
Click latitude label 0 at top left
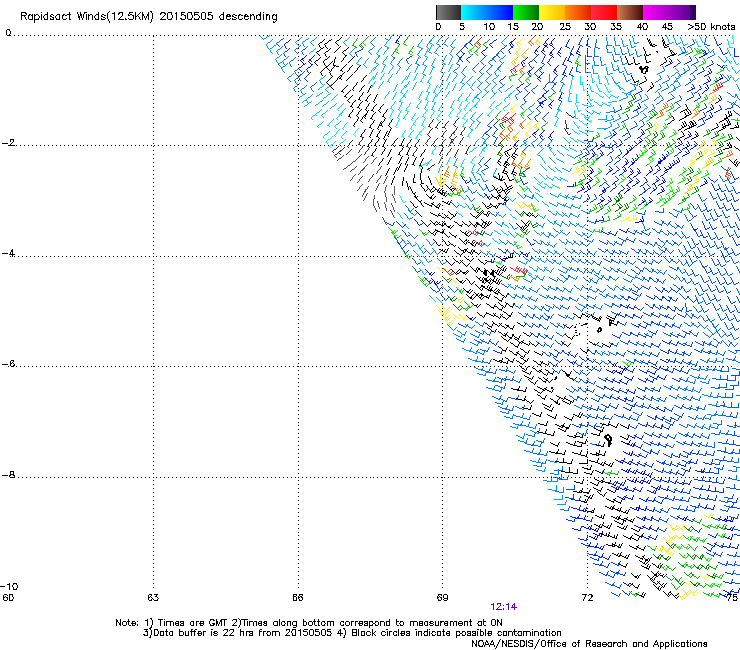(x=8, y=33)
